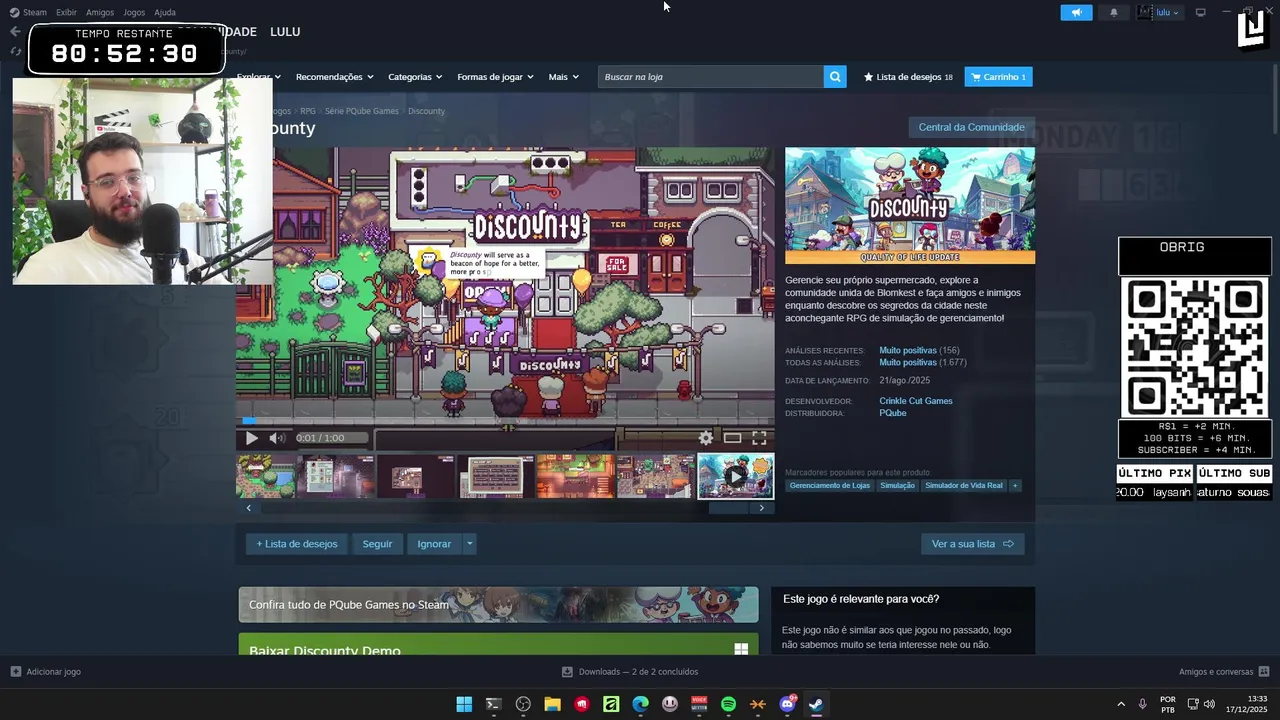Viewport: 1280px width, 720px height.
Task: Open the notifications bell
Action: pos(1114,13)
